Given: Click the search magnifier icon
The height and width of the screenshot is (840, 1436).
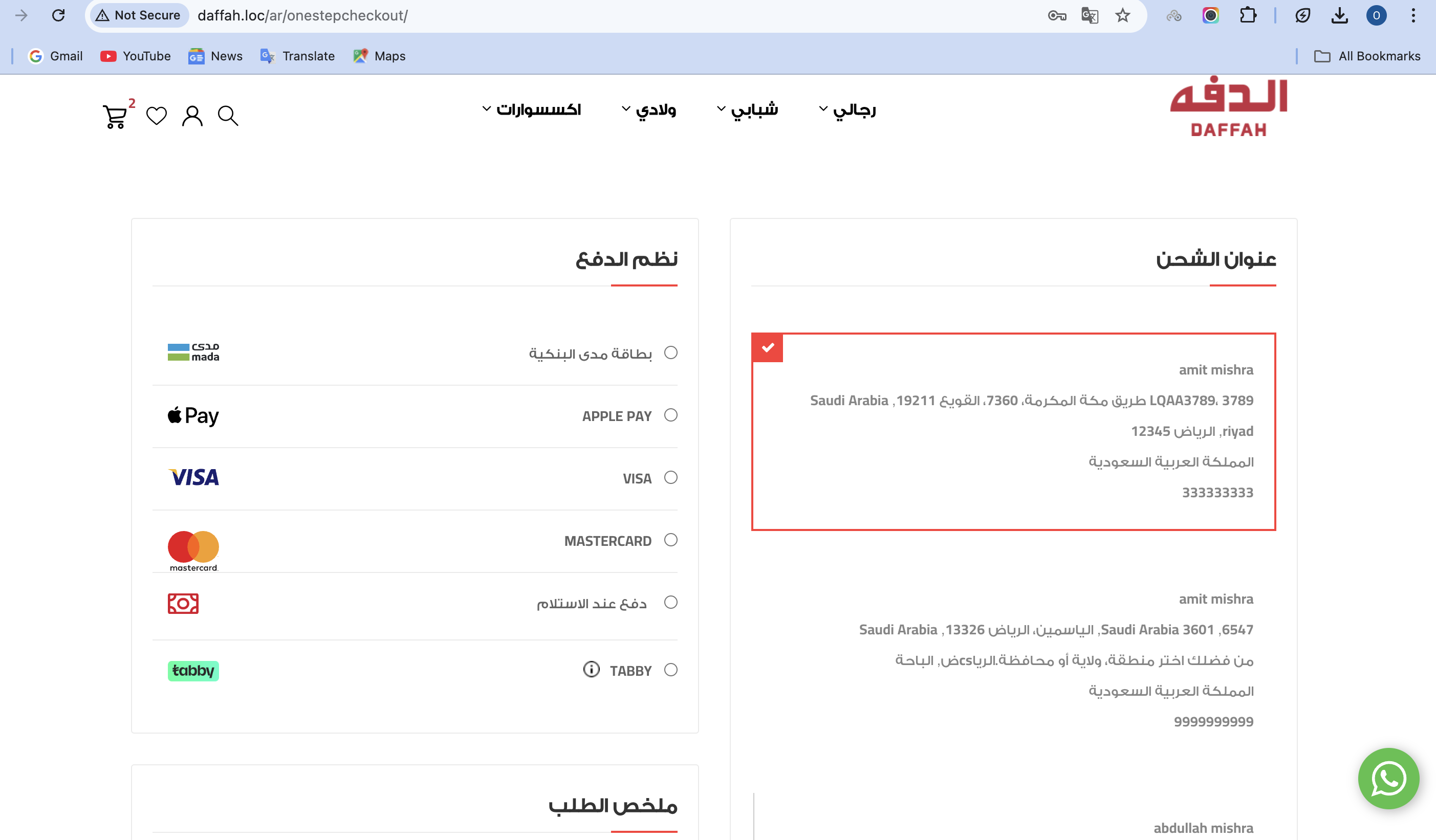Looking at the screenshot, I should tap(228, 116).
